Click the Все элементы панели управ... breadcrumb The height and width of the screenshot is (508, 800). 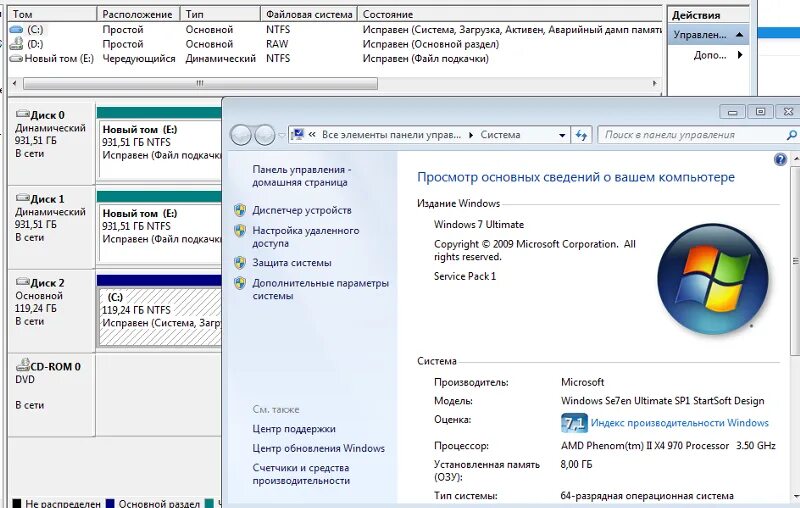pos(391,135)
